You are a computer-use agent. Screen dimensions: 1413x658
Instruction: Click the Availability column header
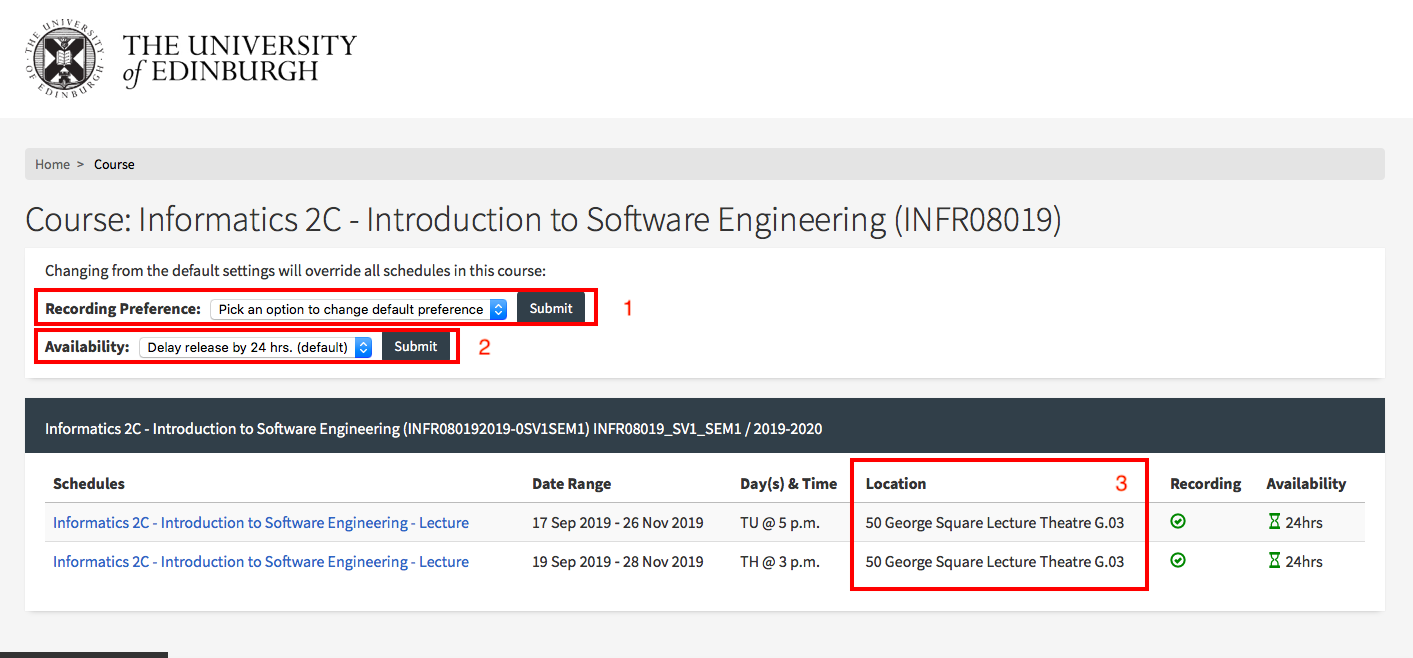pyautogui.click(x=1306, y=483)
